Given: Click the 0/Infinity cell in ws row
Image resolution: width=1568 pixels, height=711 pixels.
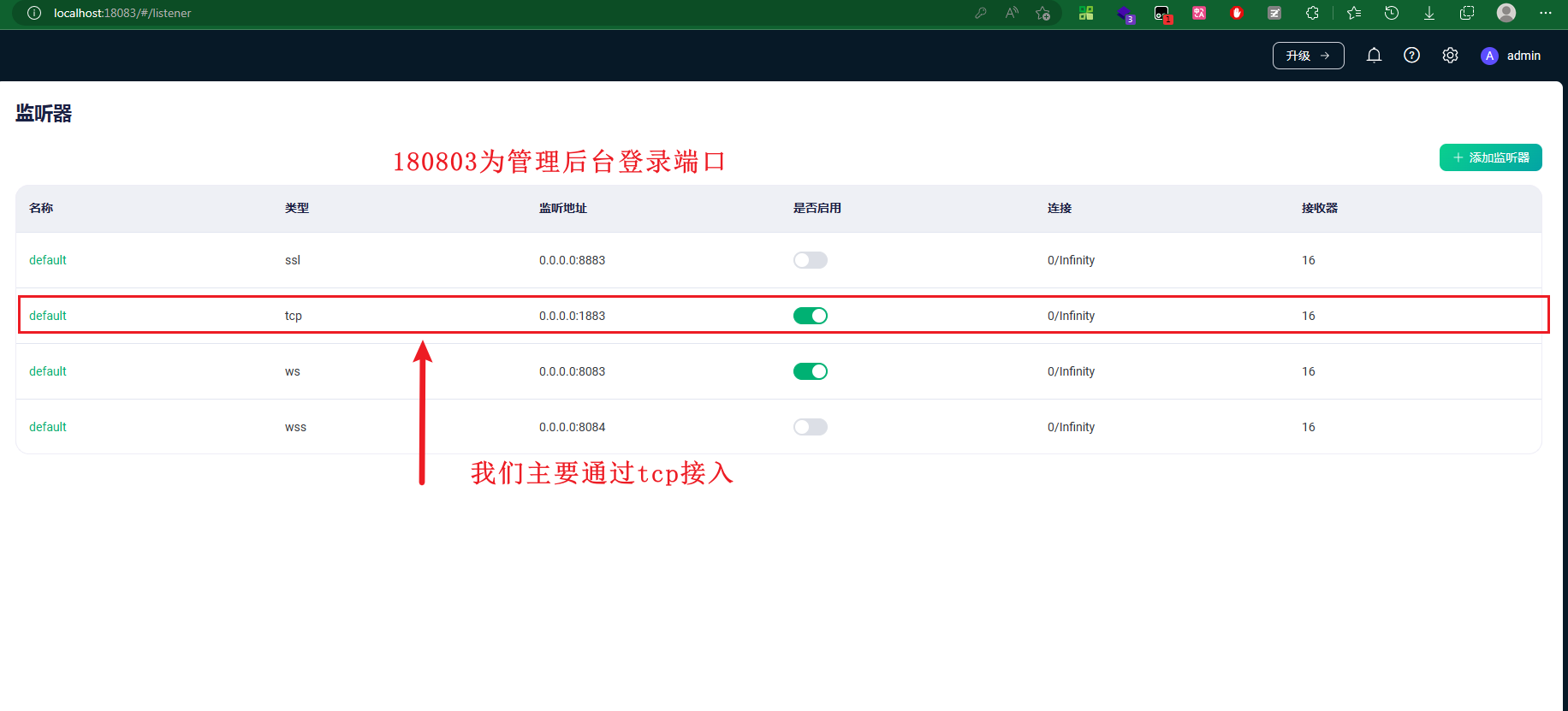Looking at the screenshot, I should [x=1071, y=371].
